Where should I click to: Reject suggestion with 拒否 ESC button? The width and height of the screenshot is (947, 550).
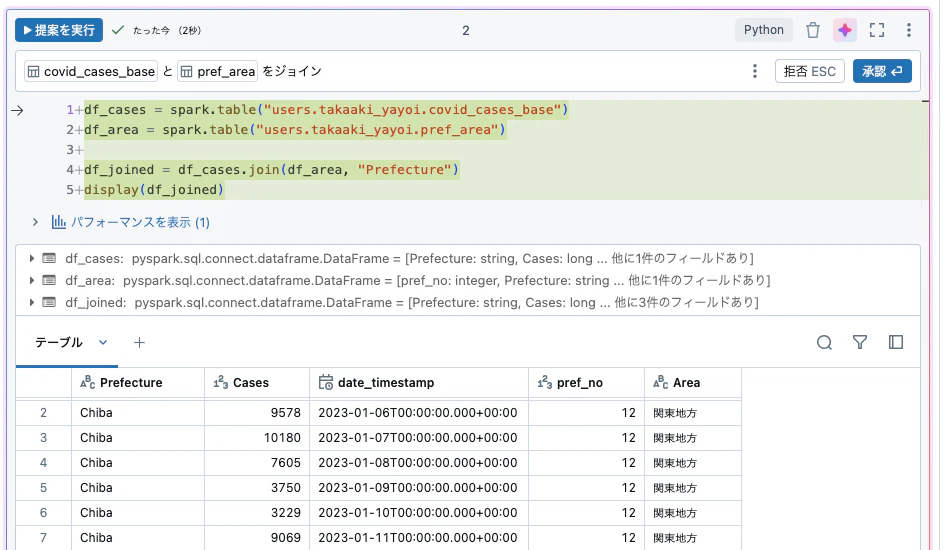809,71
